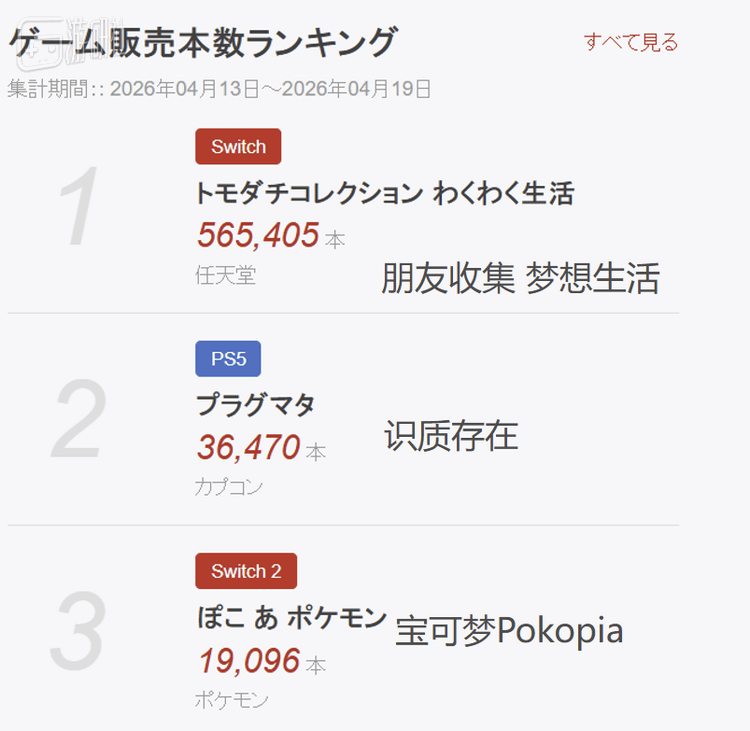Click the 朋友收集 梦想生活 annotation
Screen dimensions: 750x731
click(520, 278)
